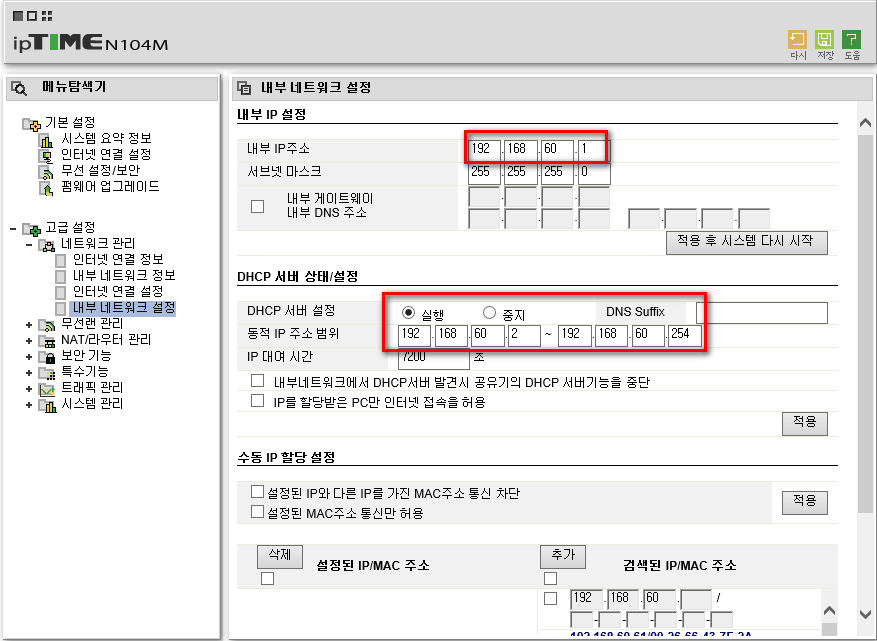The image size is (877, 641).
Task: Collapse the 네트워크 관리 tree node
Action: pos(29,245)
